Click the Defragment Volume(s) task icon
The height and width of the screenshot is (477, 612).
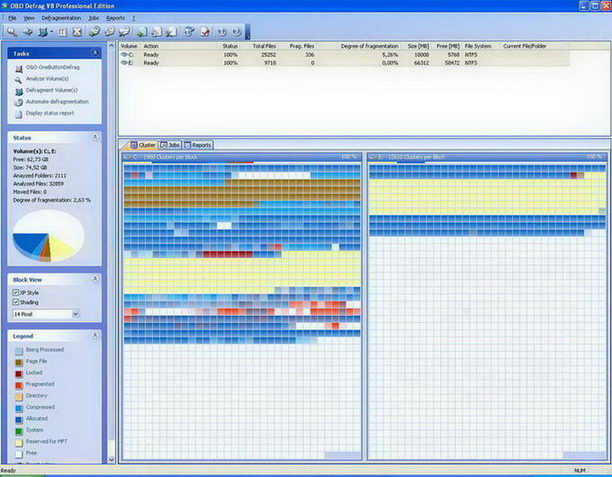click(x=18, y=90)
